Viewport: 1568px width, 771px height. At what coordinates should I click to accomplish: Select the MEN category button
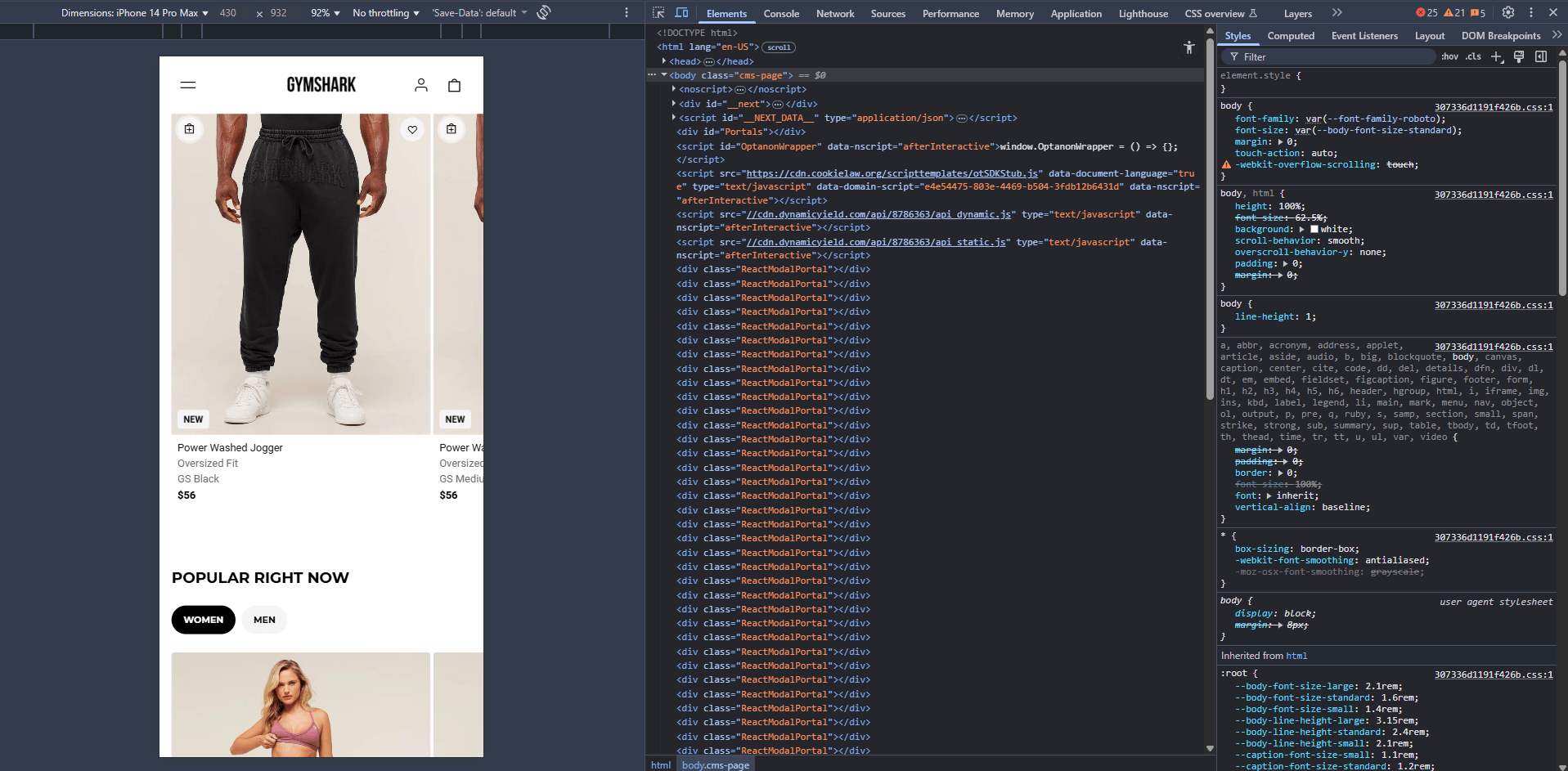click(x=264, y=620)
